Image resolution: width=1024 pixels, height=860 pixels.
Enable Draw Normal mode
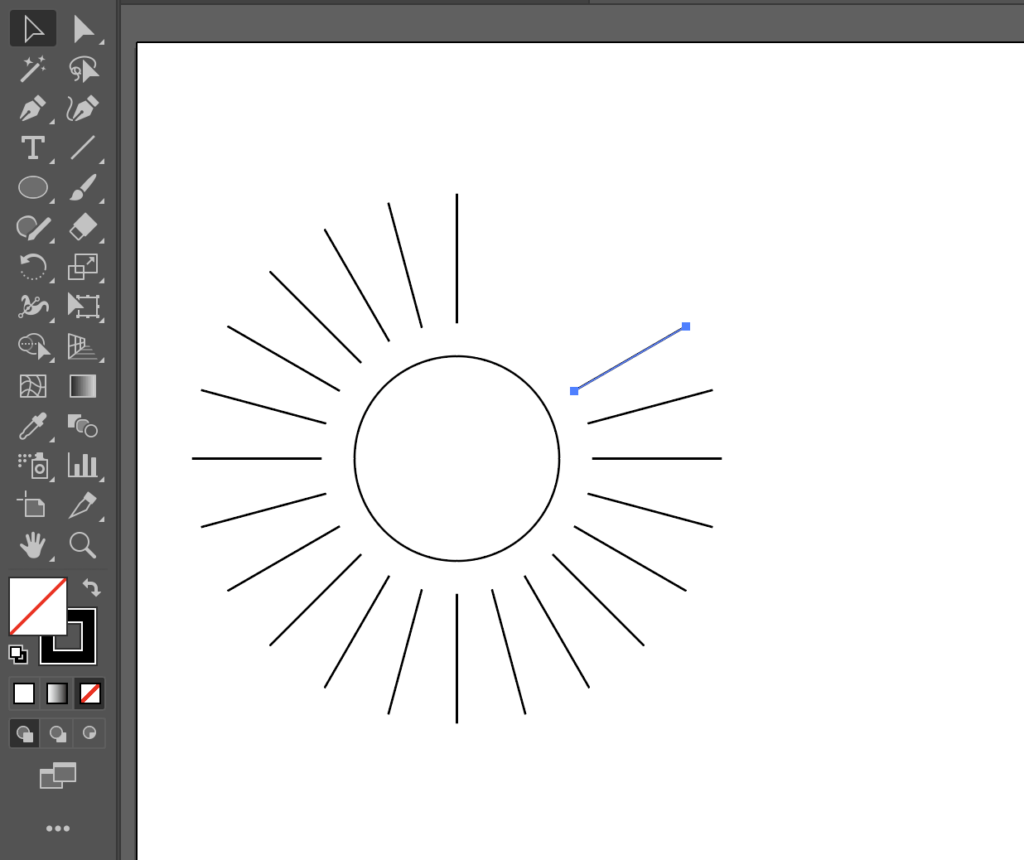24,733
